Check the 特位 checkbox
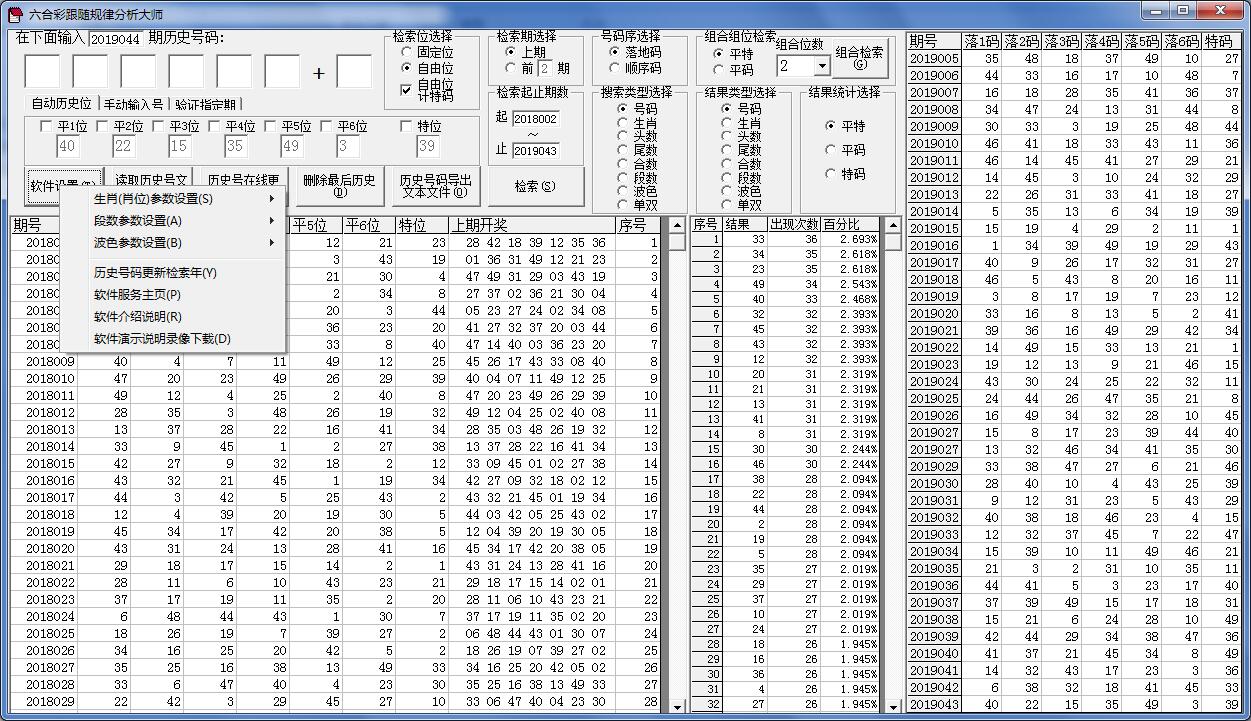 [406, 127]
